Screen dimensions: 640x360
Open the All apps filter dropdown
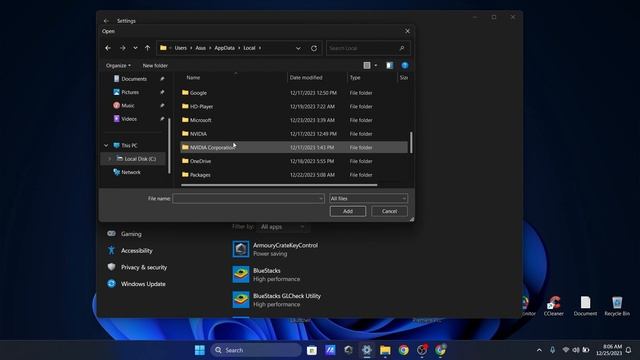[282, 227]
